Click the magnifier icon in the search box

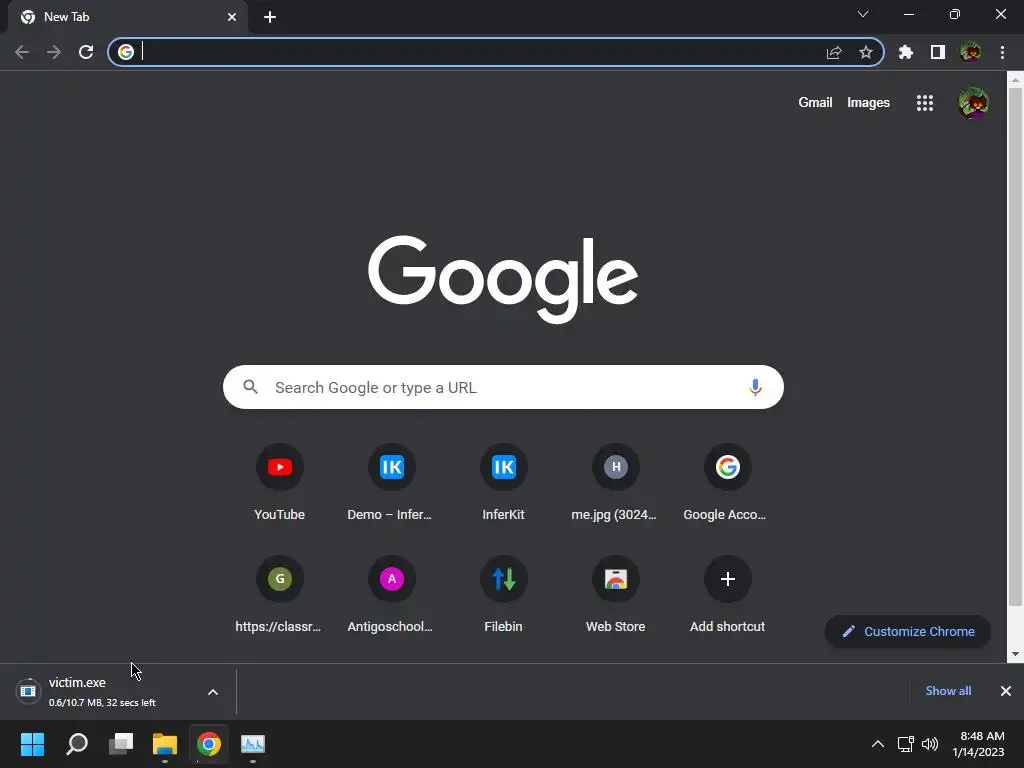(250, 387)
